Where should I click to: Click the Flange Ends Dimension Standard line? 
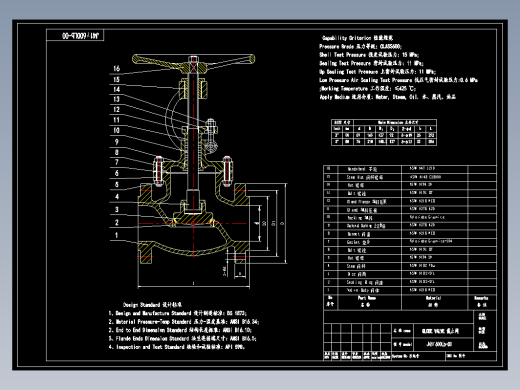click(x=182, y=339)
